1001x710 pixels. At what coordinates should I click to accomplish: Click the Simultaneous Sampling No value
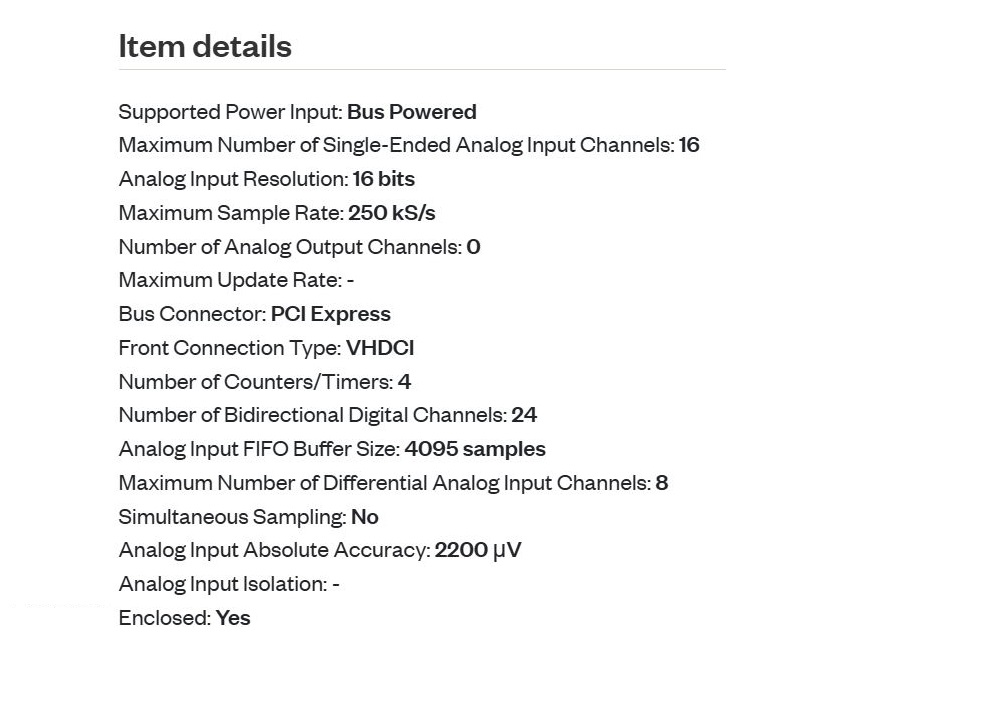pos(365,517)
